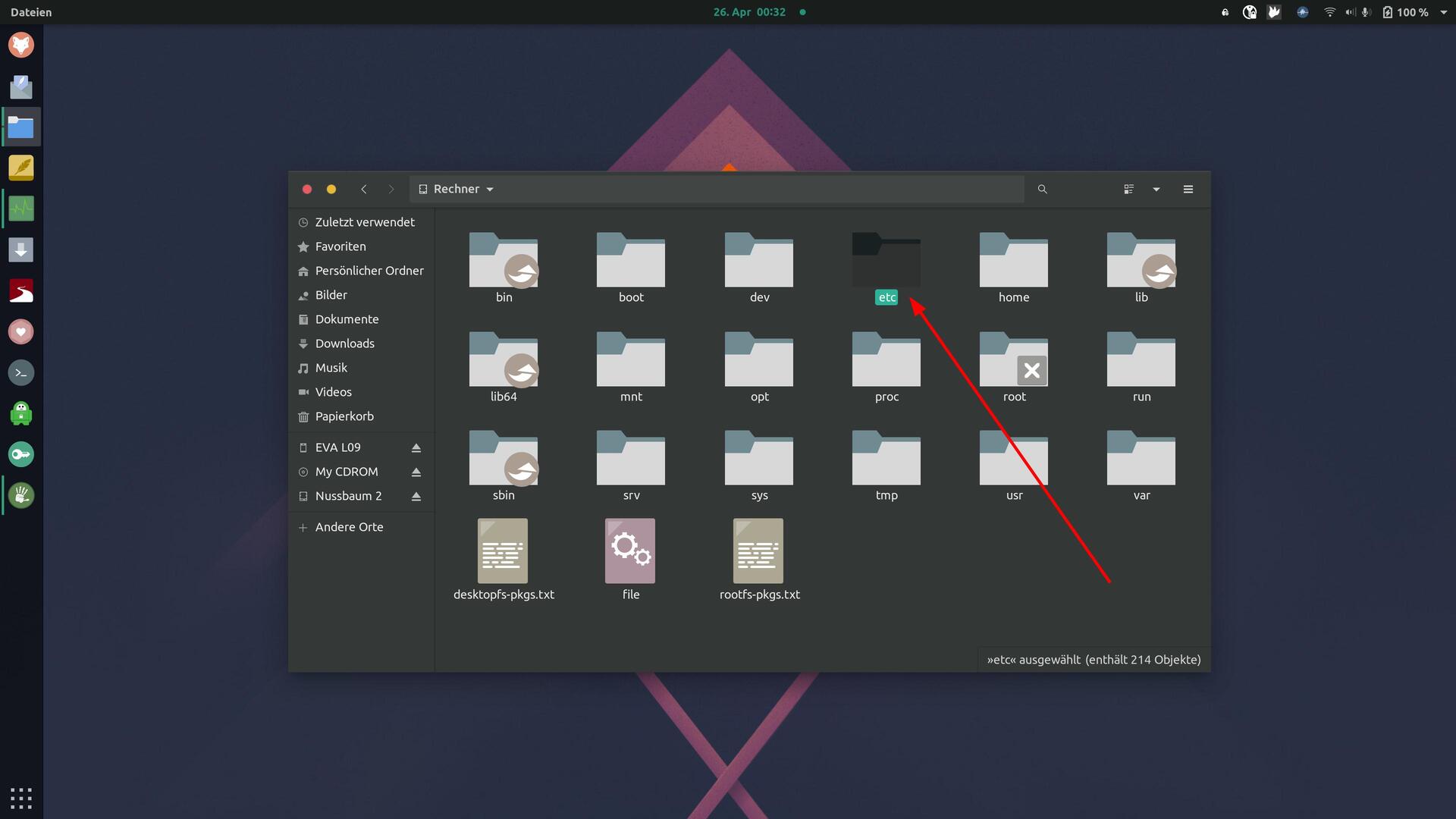Select the home folder
Screen dimensions: 1456x819
point(1013,262)
